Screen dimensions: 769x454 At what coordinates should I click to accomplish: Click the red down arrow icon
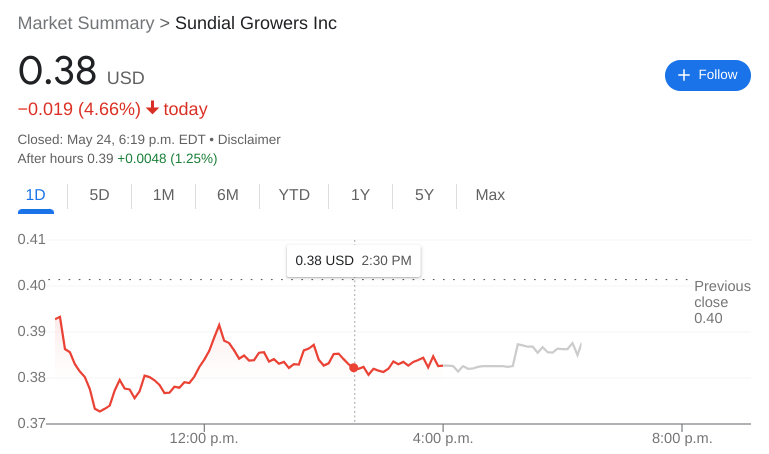(x=152, y=108)
